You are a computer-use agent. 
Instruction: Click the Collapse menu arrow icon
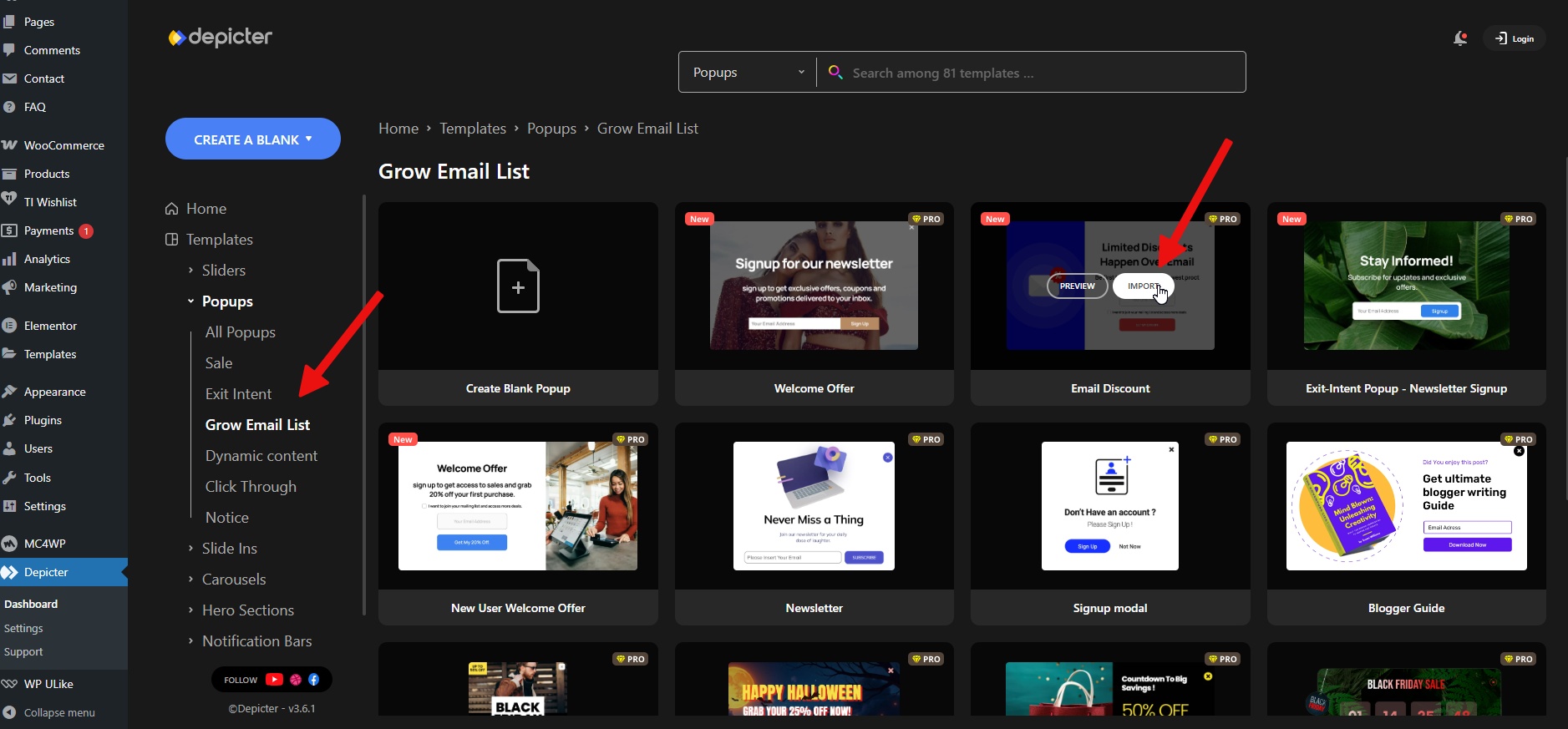(9, 712)
